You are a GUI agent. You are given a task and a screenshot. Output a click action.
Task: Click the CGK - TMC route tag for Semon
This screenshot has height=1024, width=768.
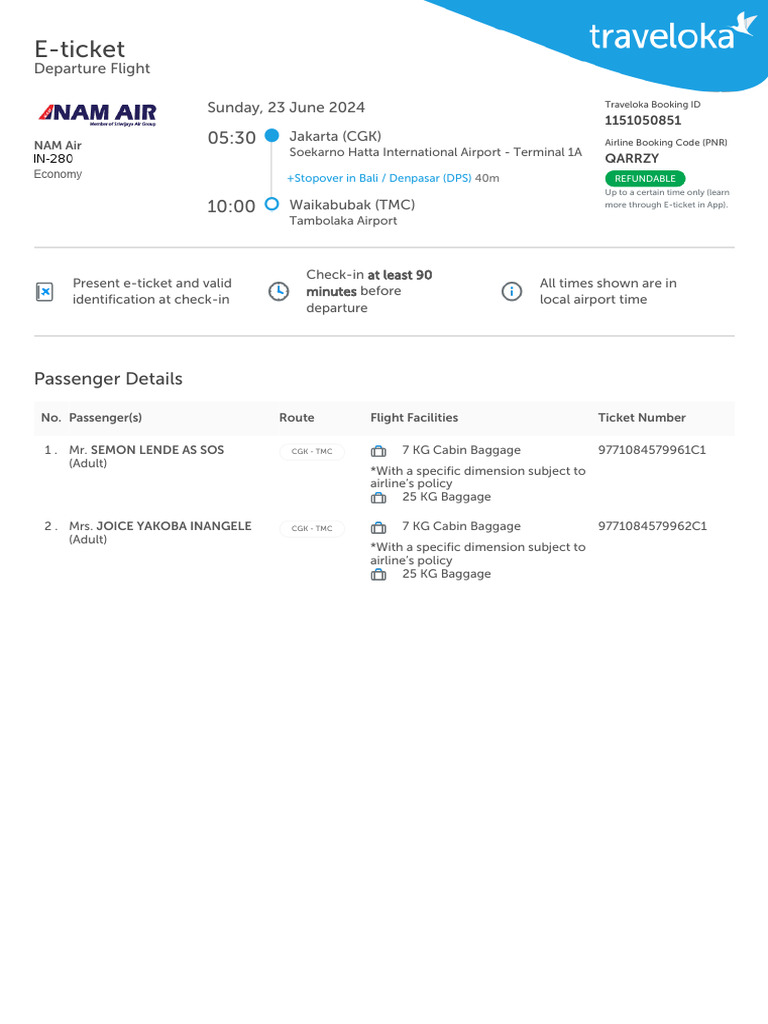[312, 452]
